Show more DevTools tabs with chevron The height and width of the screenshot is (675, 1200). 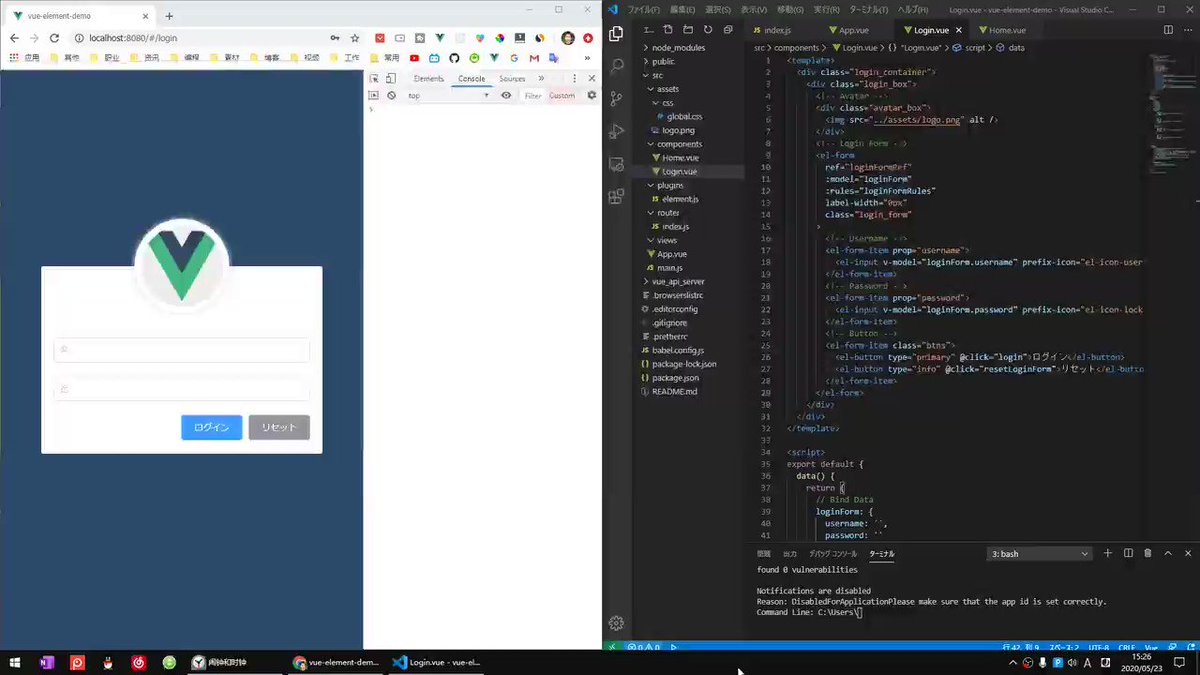pyautogui.click(x=541, y=78)
